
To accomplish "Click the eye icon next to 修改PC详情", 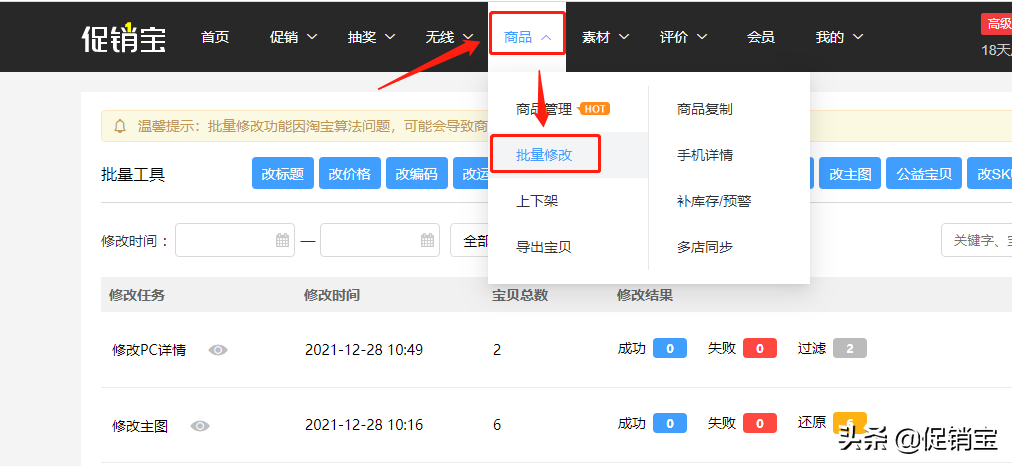I will pyautogui.click(x=218, y=350).
